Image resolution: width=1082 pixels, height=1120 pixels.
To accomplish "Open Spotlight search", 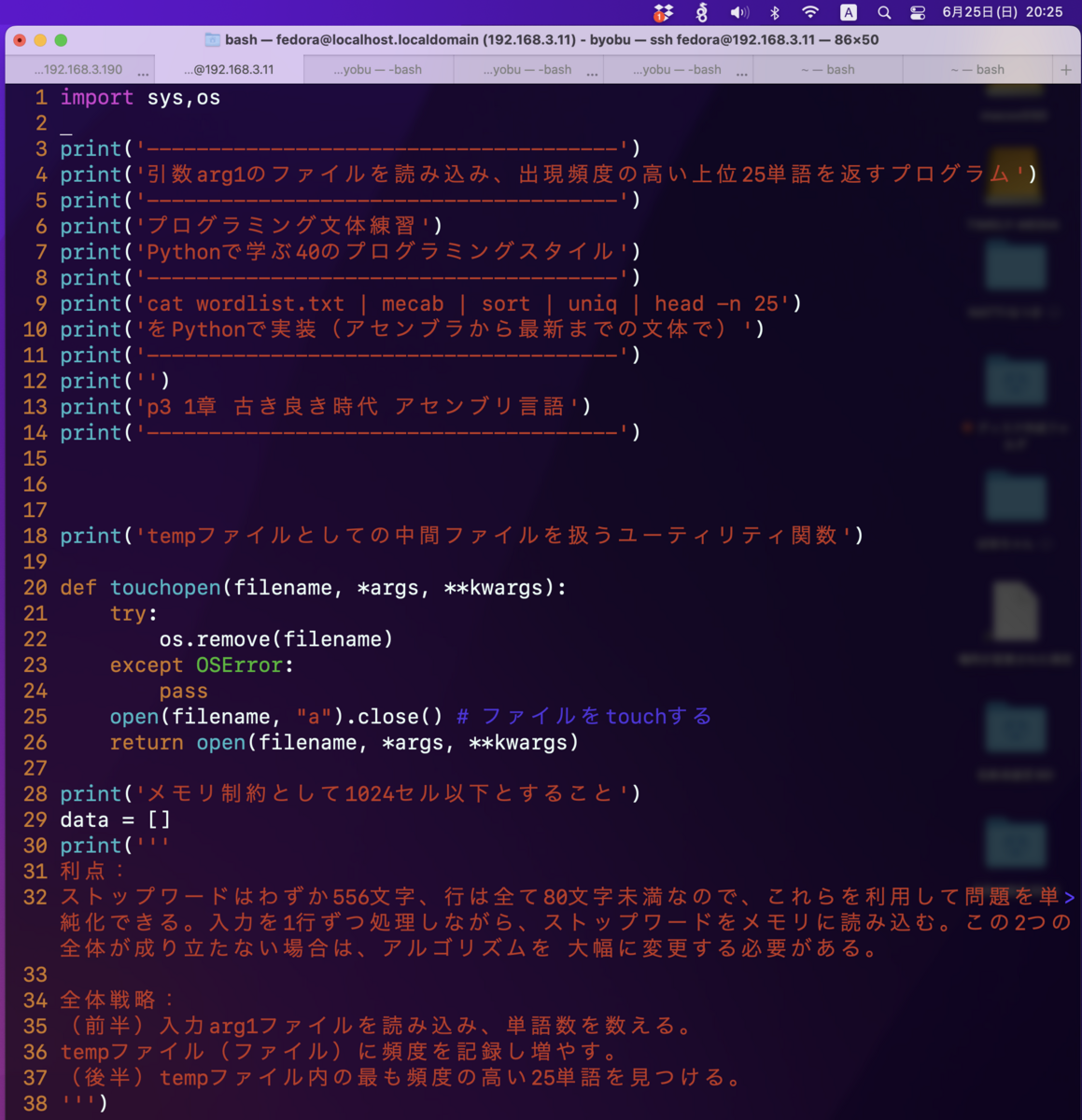I will [x=882, y=12].
